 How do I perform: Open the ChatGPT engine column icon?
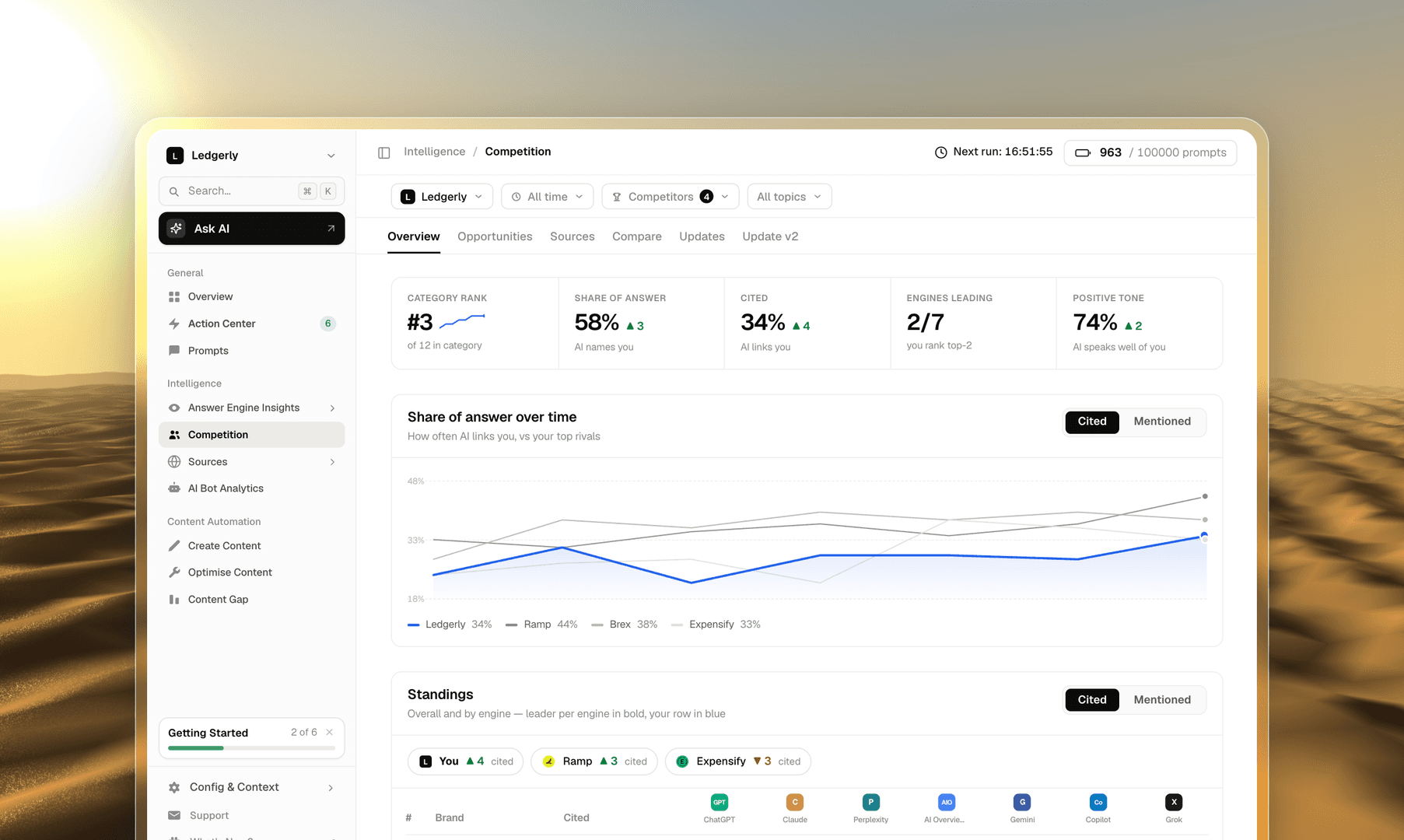[x=719, y=802]
